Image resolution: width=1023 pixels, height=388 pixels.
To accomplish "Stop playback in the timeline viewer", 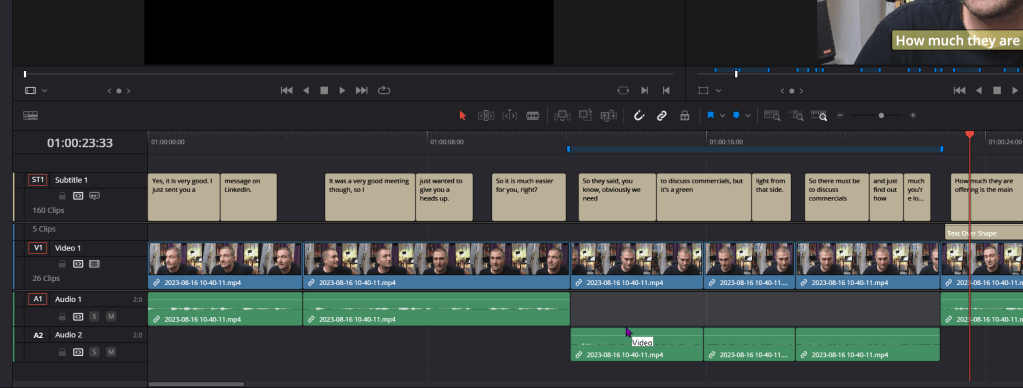I will [x=998, y=91].
